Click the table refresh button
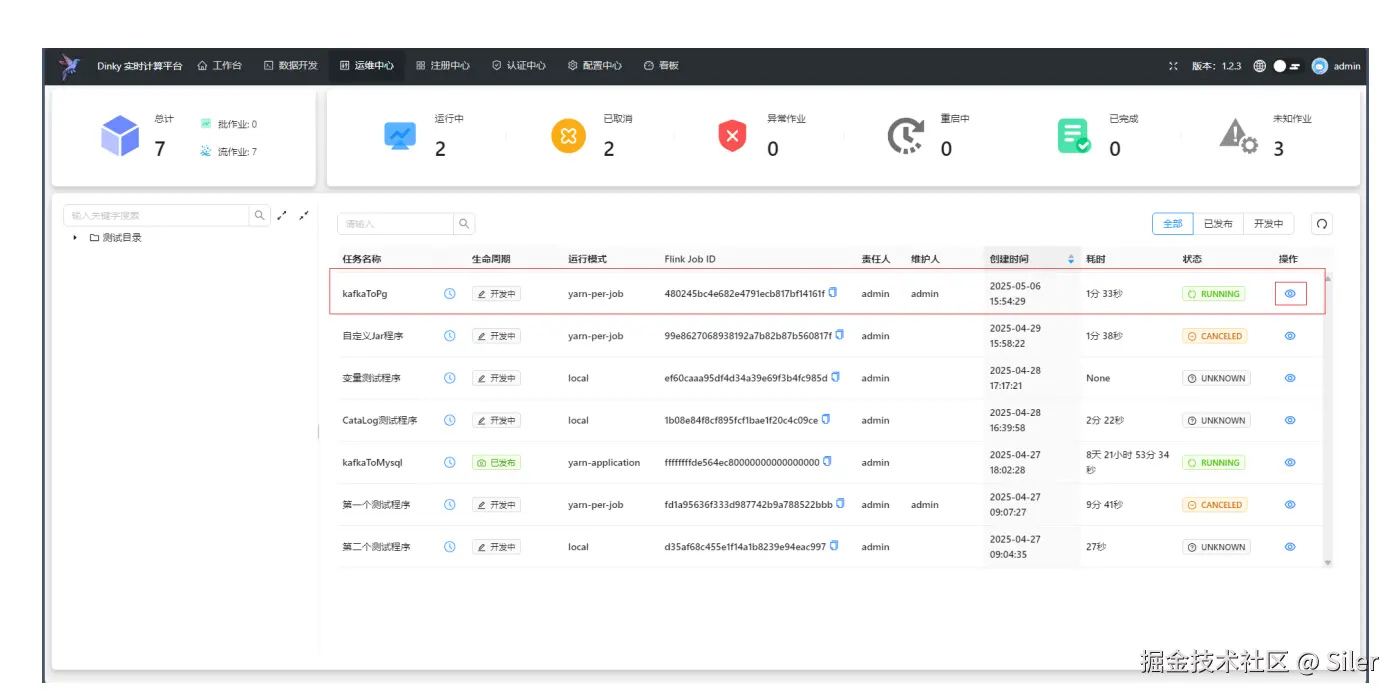Image resolution: width=1399 pixels, height=696 pixels. [x=1322, y=224]
